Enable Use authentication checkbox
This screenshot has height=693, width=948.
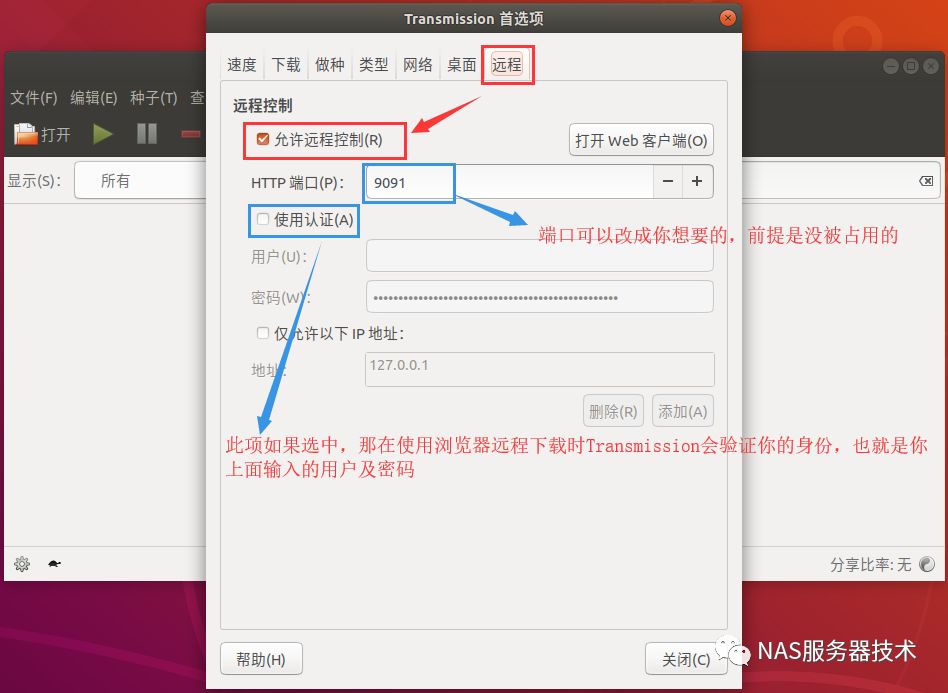[262, 219]
